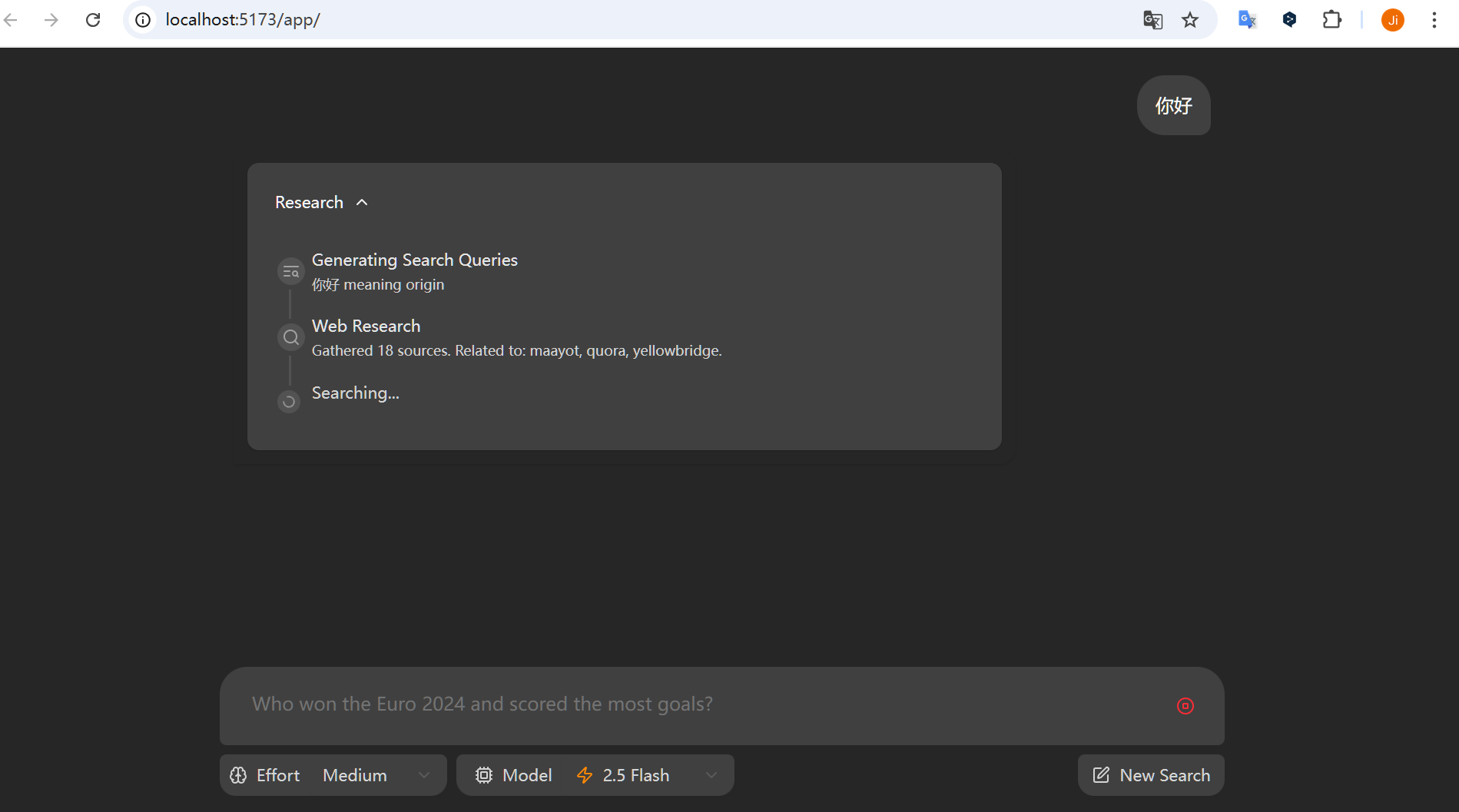Click the brain icon next to Effort
This screenshot has height=812, width=1459.
pos(238,775)
